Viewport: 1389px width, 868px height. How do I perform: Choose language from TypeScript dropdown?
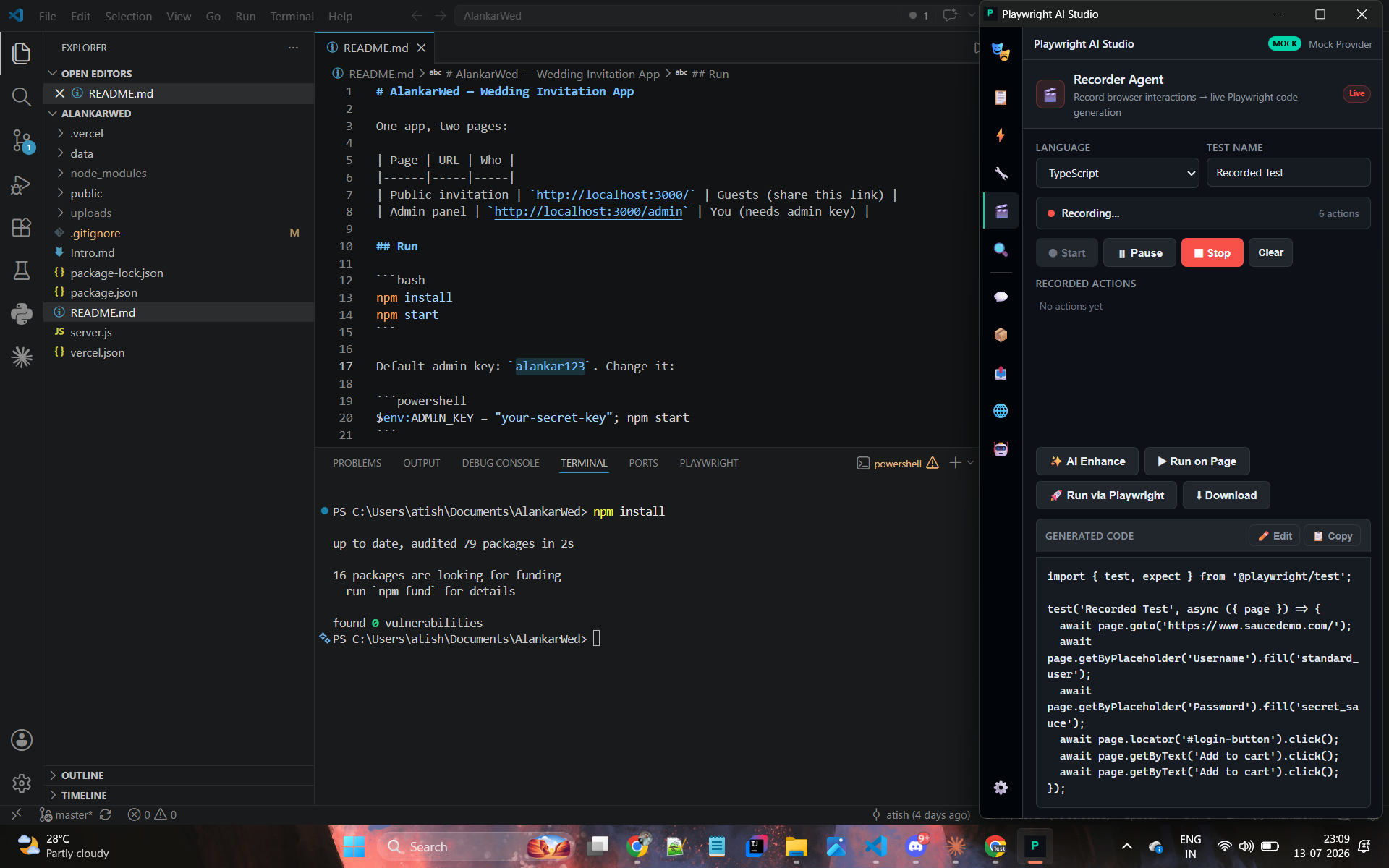point(1118,173)
